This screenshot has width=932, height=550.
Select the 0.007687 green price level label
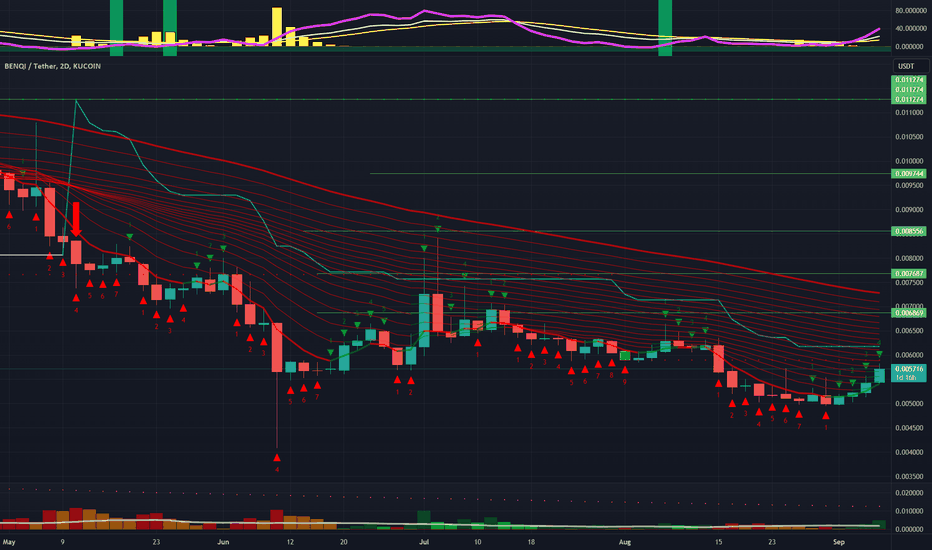909,274
